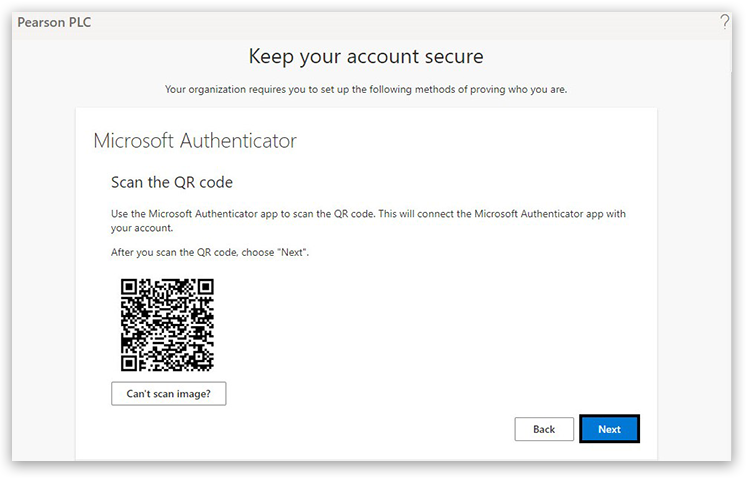
Task: Click the "After you scan the QR code" line
Action: point(210,252)
